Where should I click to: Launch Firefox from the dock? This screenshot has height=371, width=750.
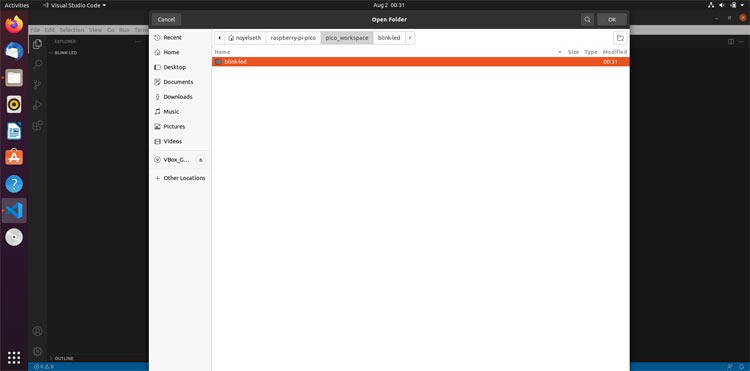tap(14, 24)
